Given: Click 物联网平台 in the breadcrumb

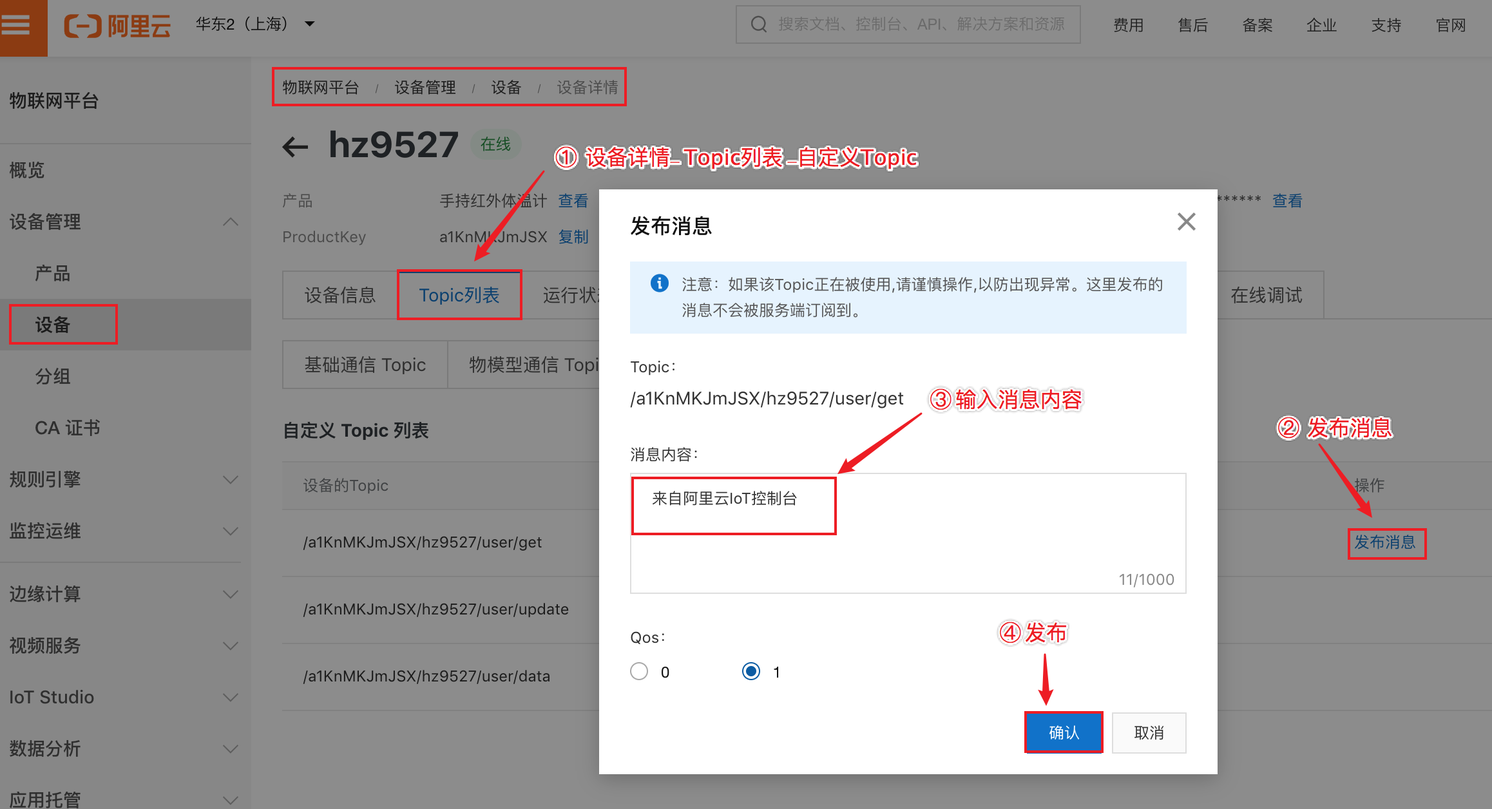Looking at the screenshot, I should (x=320, y=87).
